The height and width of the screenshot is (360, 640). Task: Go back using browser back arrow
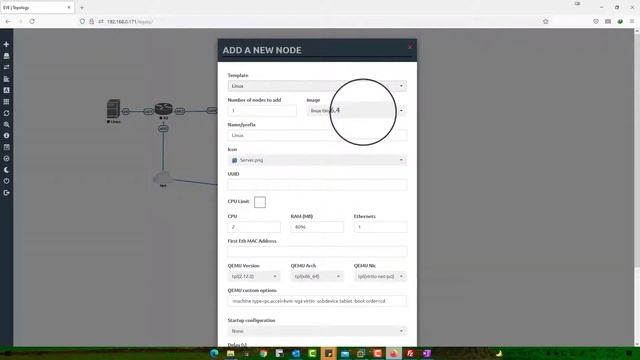point(8,21)
